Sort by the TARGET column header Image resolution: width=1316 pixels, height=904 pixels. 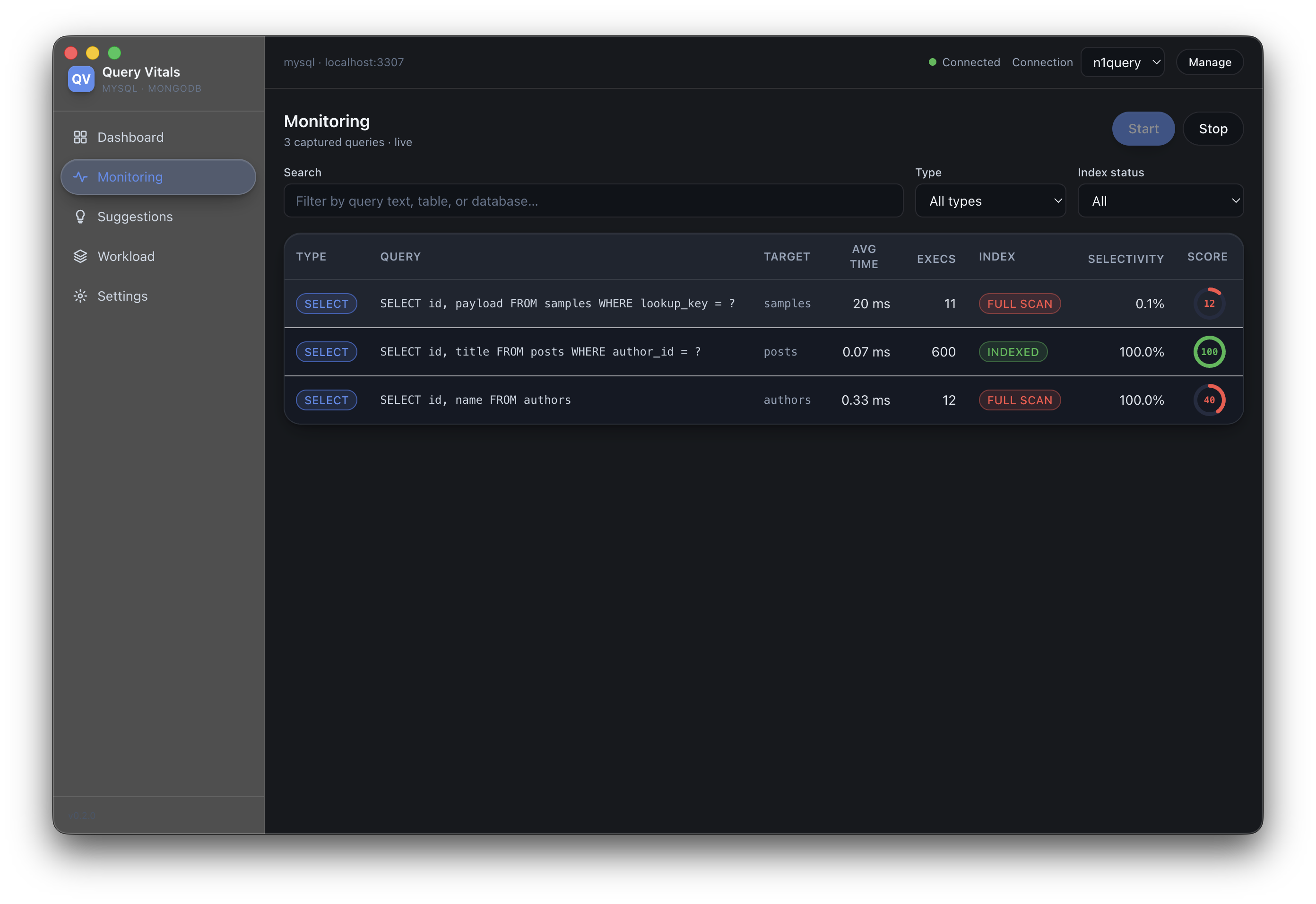point(787,257)
